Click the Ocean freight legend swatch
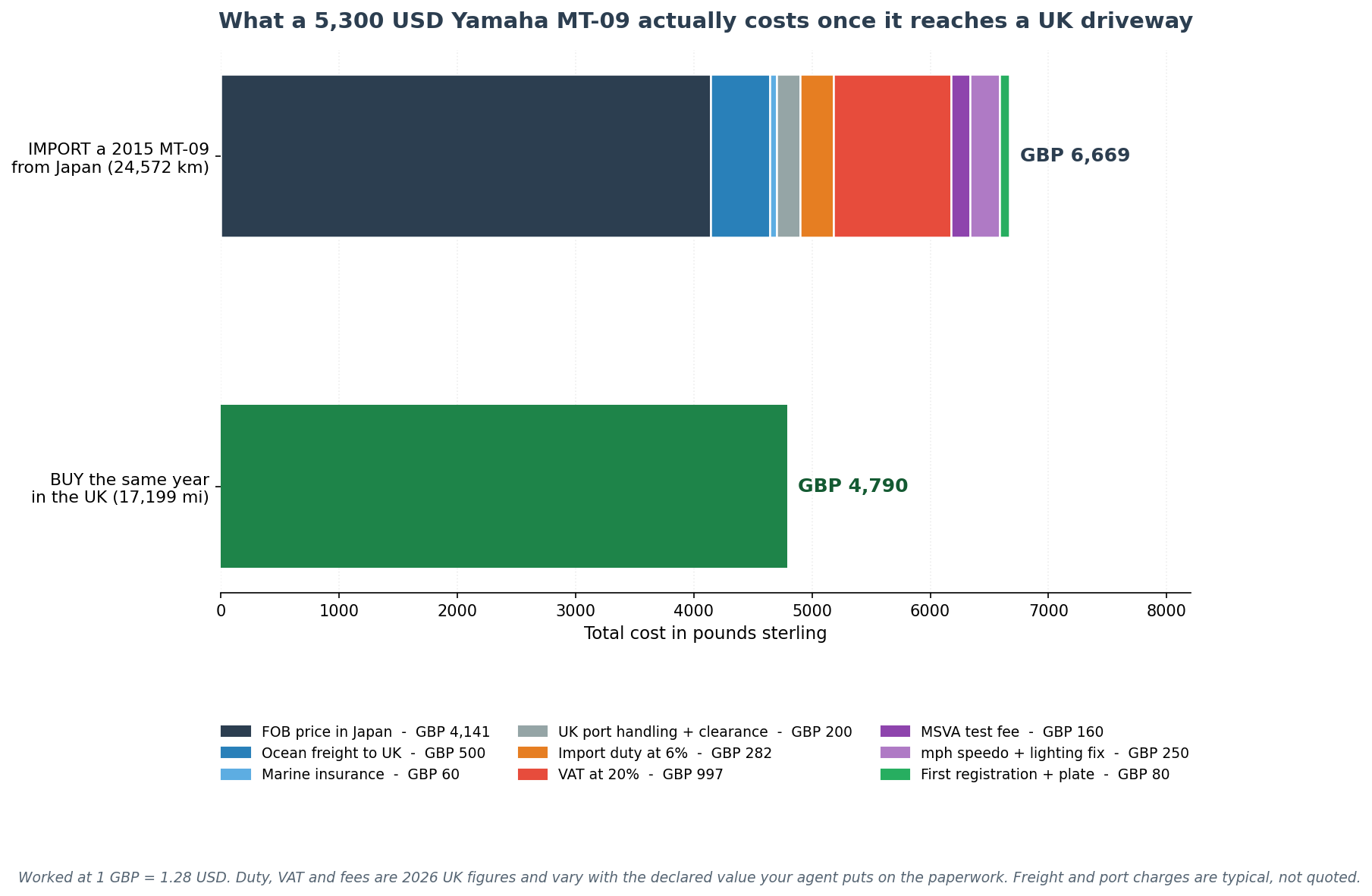 235,753
